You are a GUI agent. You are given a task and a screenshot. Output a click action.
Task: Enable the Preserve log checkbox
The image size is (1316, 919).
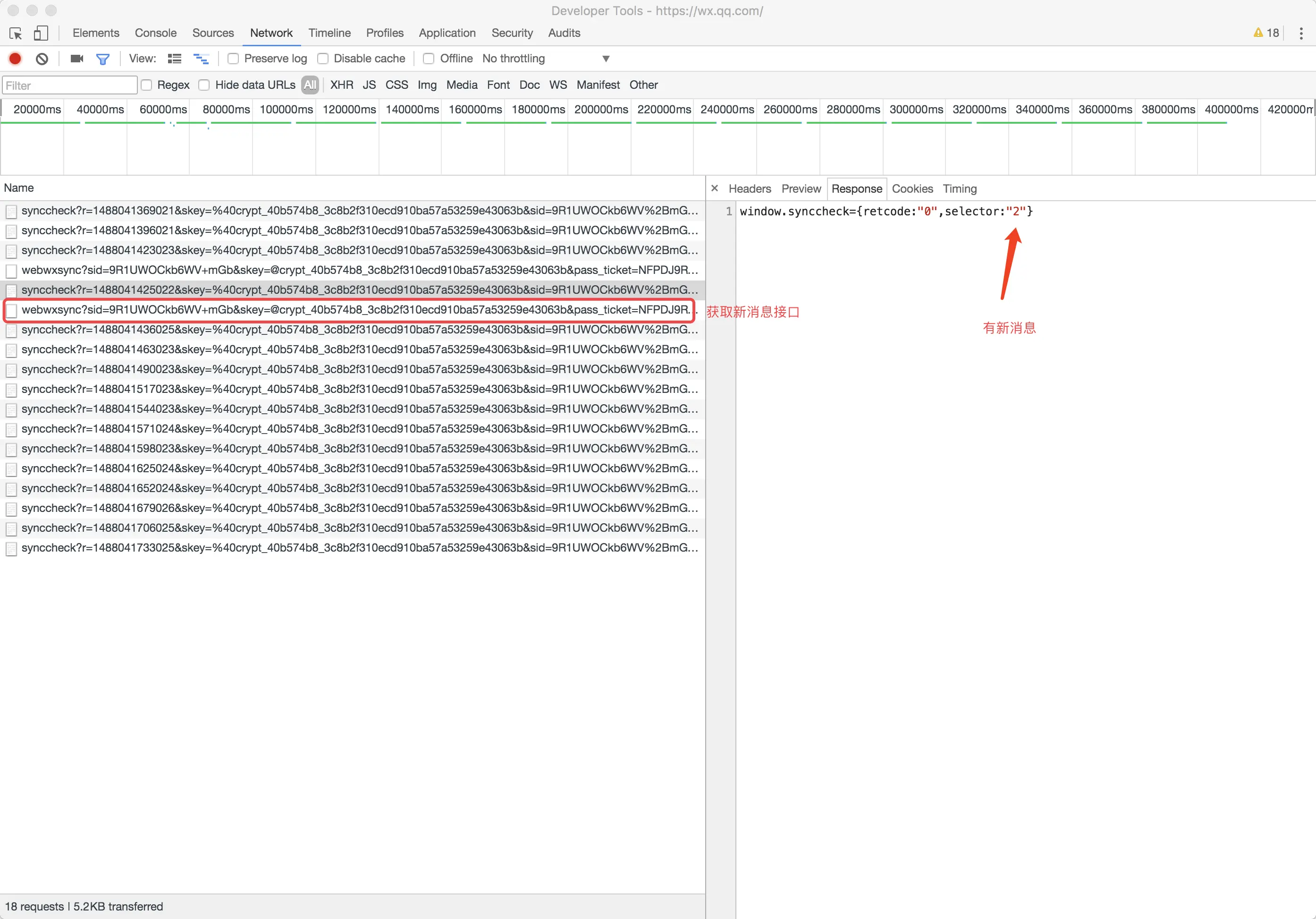[233, 59]
